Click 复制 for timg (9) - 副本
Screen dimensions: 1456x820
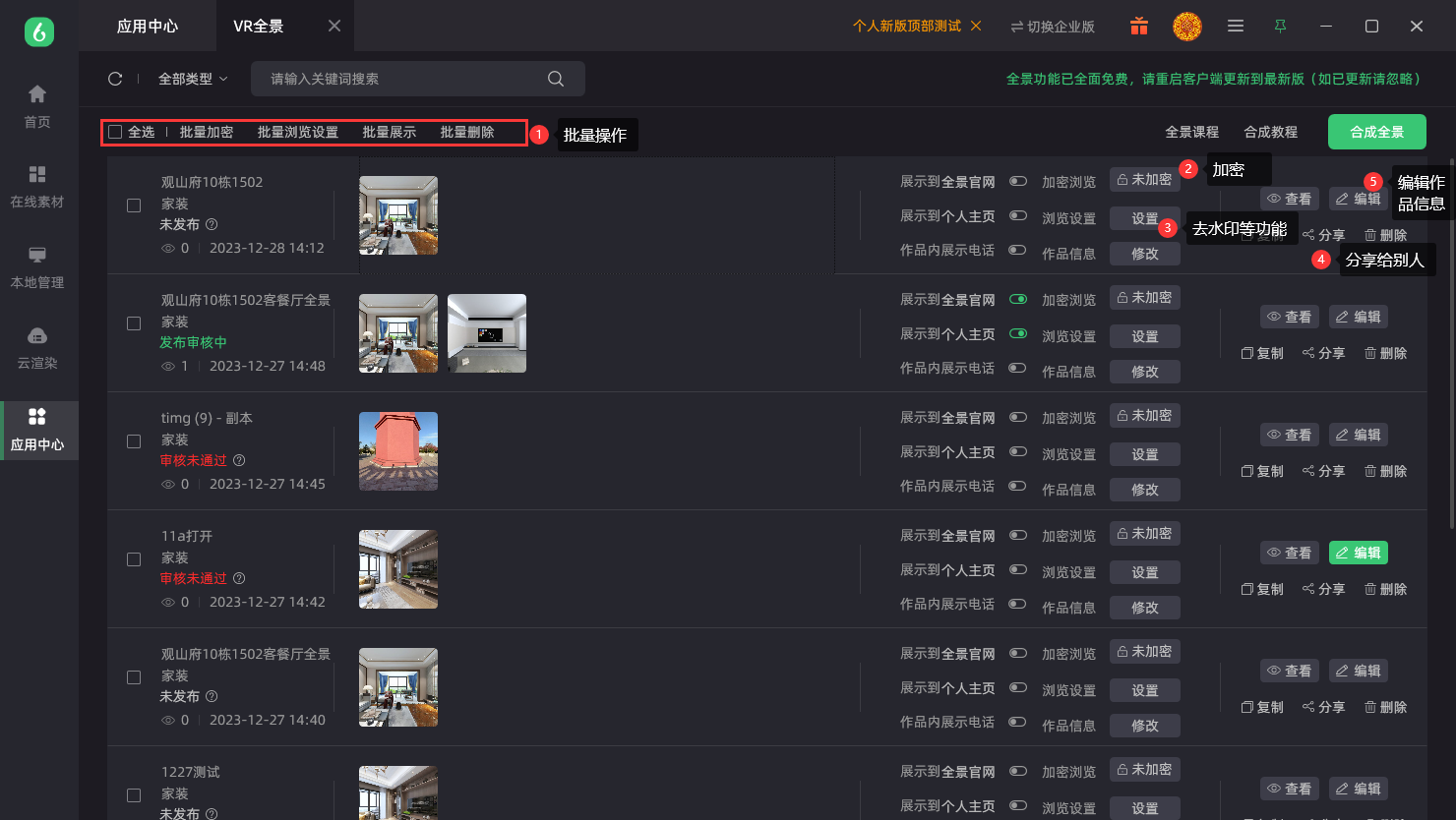coord(1262,471)
